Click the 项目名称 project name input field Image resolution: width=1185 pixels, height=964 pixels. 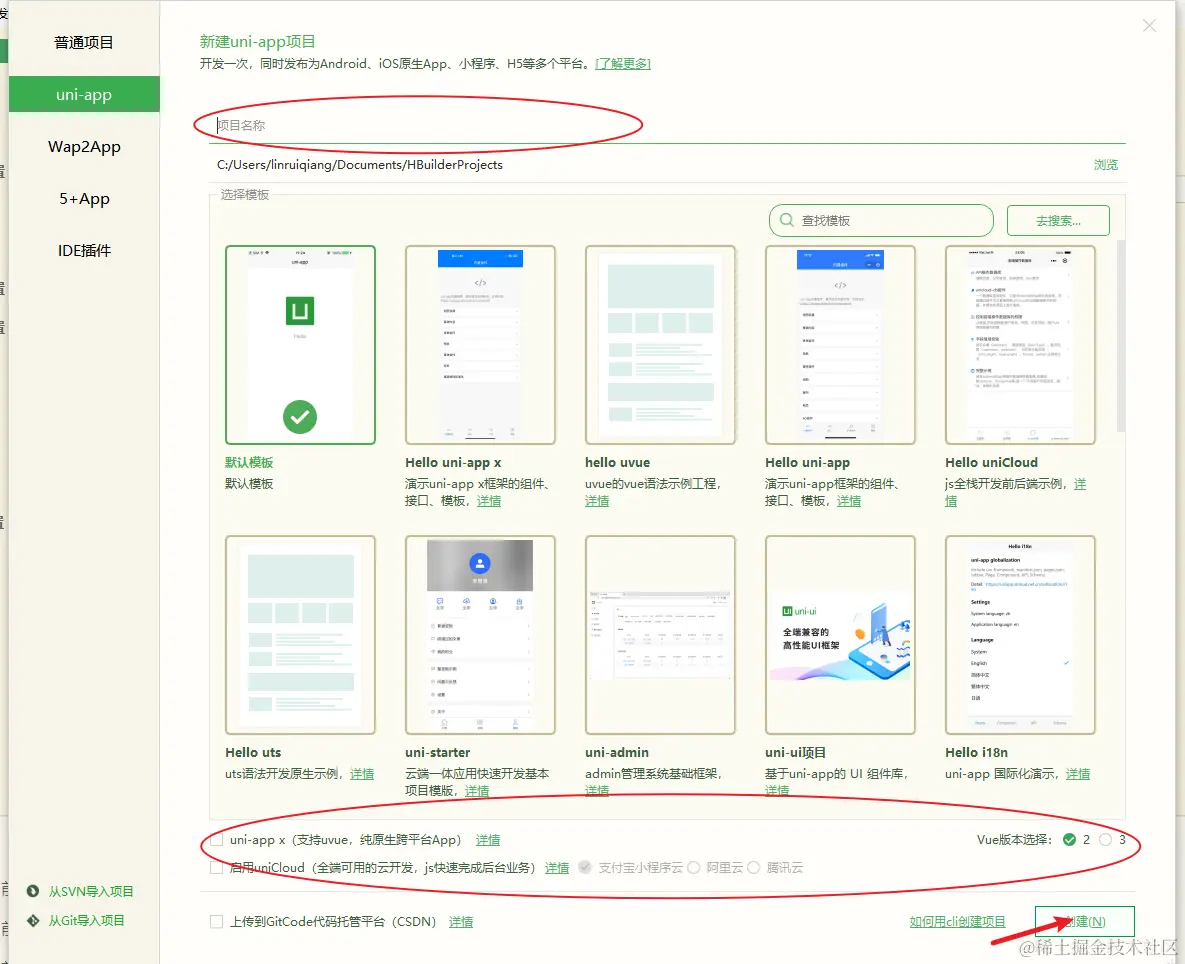pos(667,125)
